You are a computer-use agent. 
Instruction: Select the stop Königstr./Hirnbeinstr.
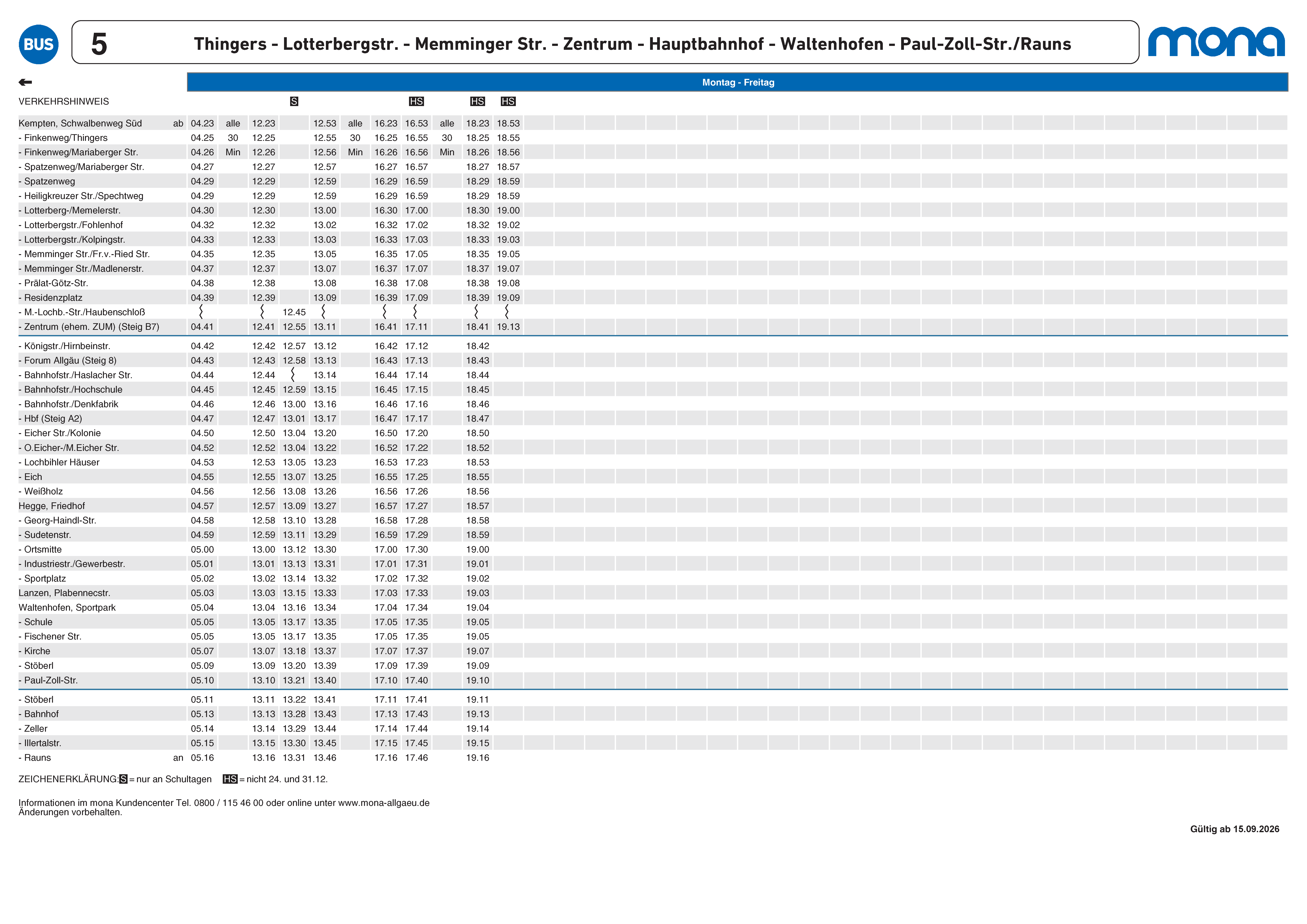(64, 346)
